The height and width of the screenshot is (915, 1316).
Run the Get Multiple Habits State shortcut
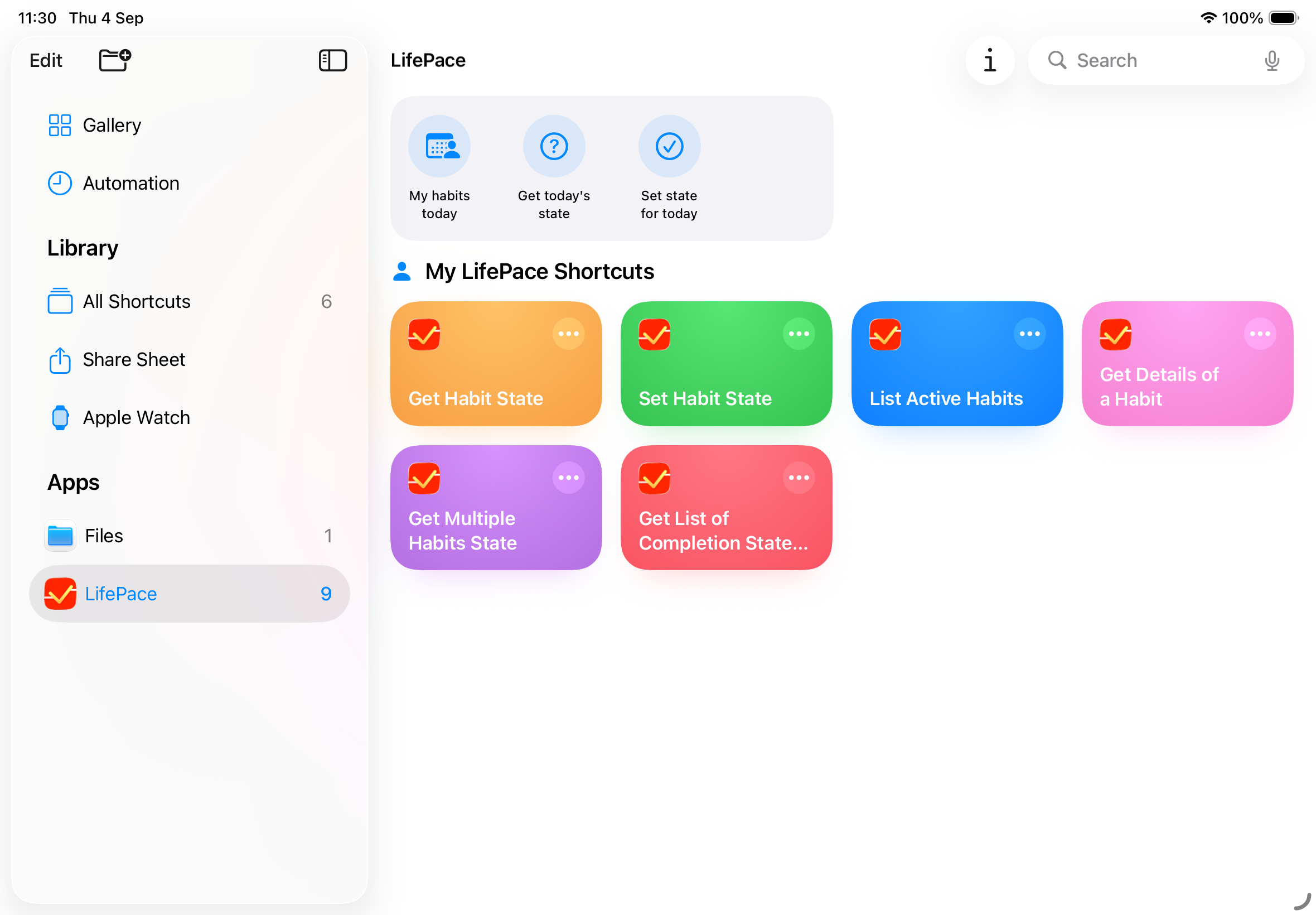tap(496, 507)
